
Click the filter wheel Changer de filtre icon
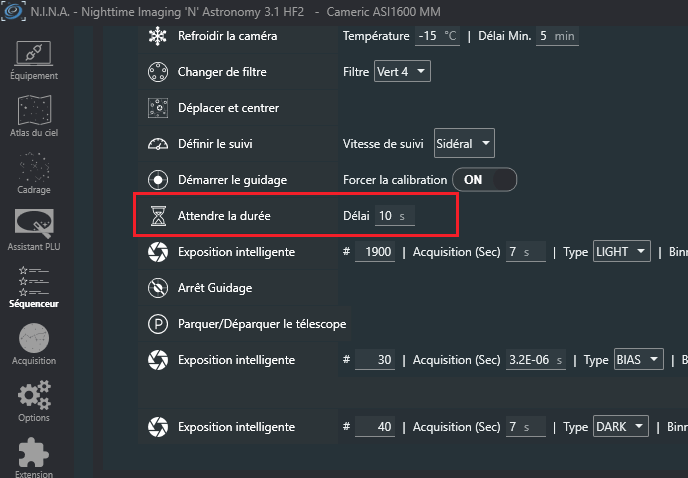point(158,72)
